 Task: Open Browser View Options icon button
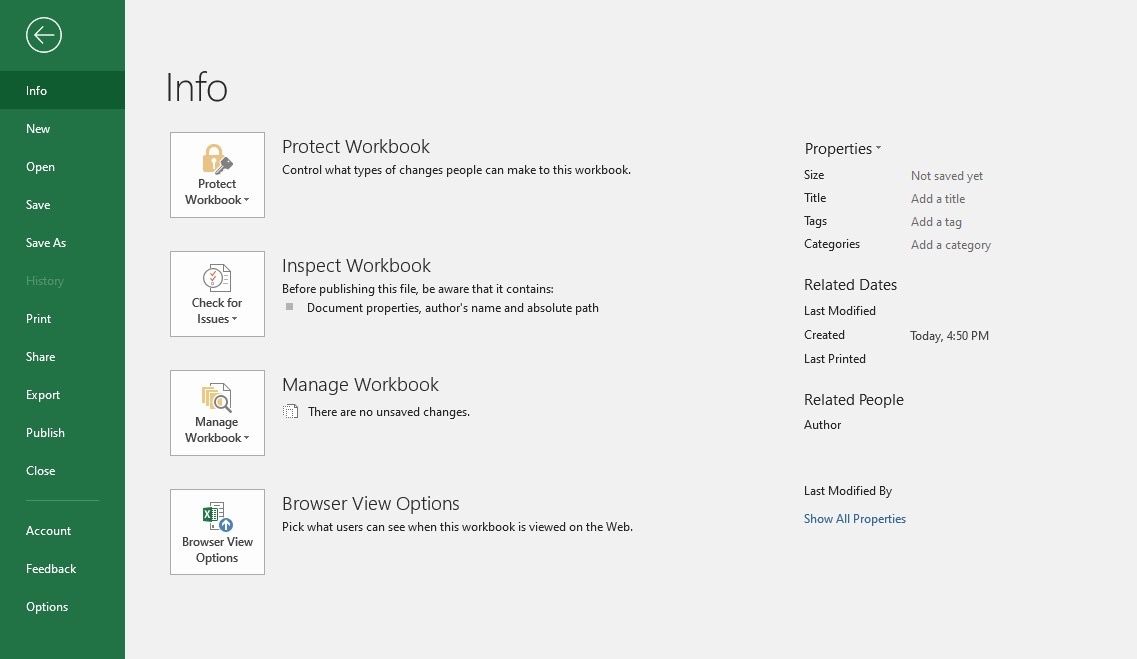217,532
